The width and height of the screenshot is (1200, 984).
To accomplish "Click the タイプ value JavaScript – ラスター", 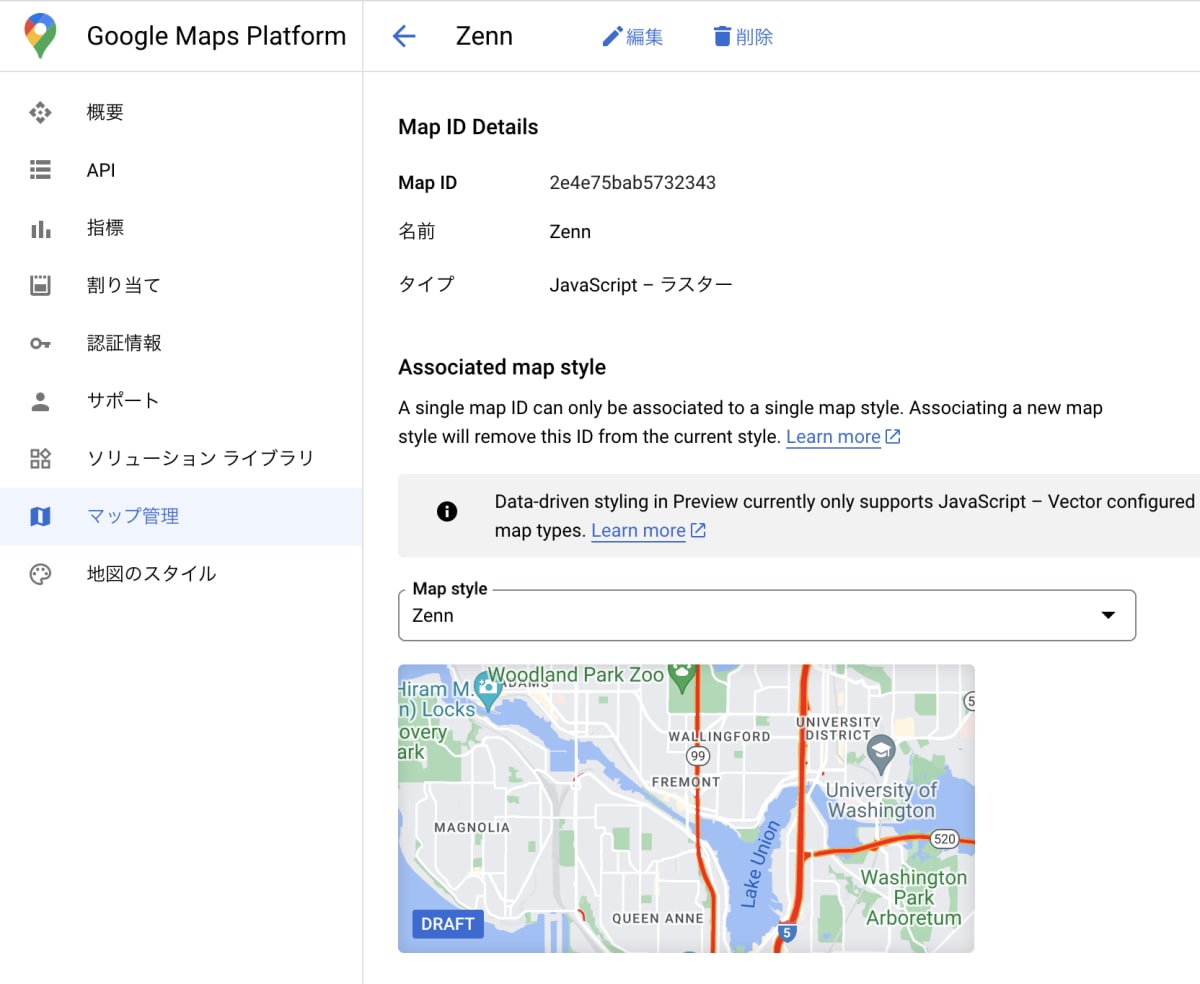I will [641, 285].
